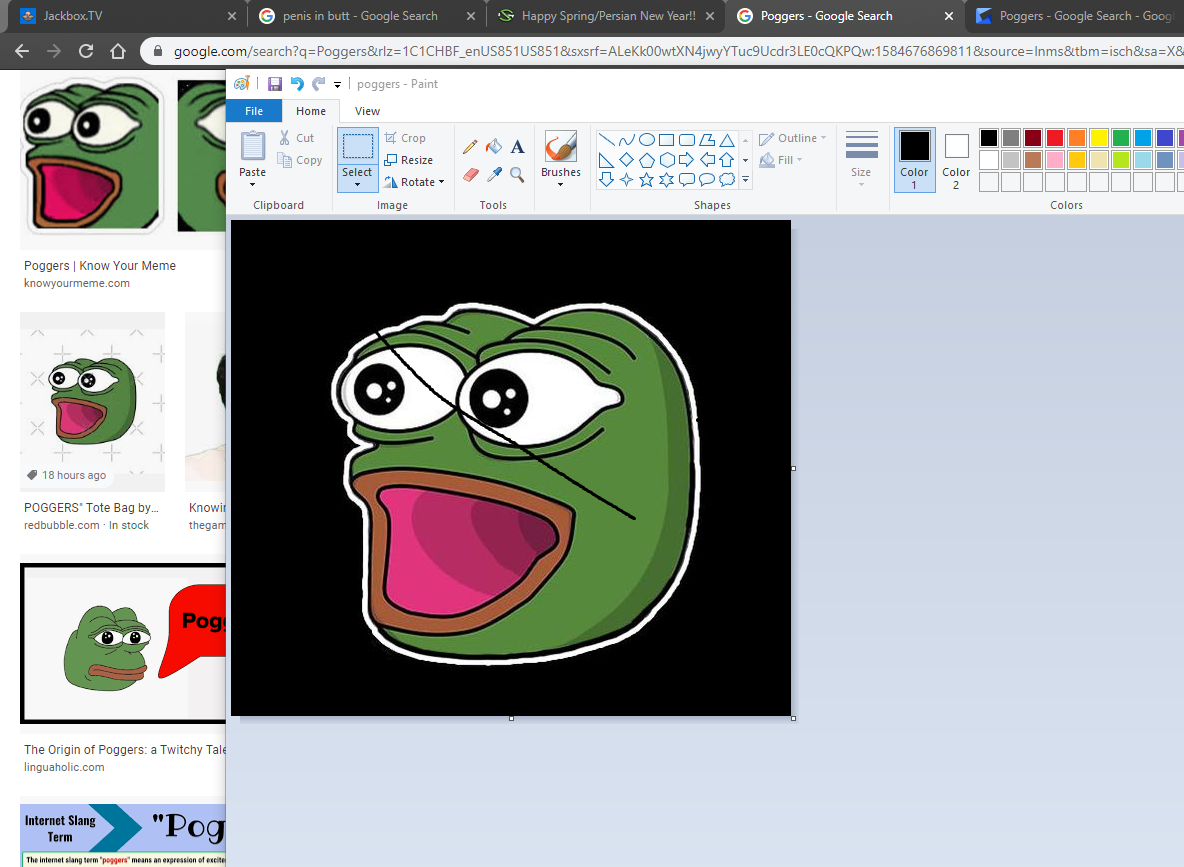Click the Redo arrow in Paint

click(319, 84)
